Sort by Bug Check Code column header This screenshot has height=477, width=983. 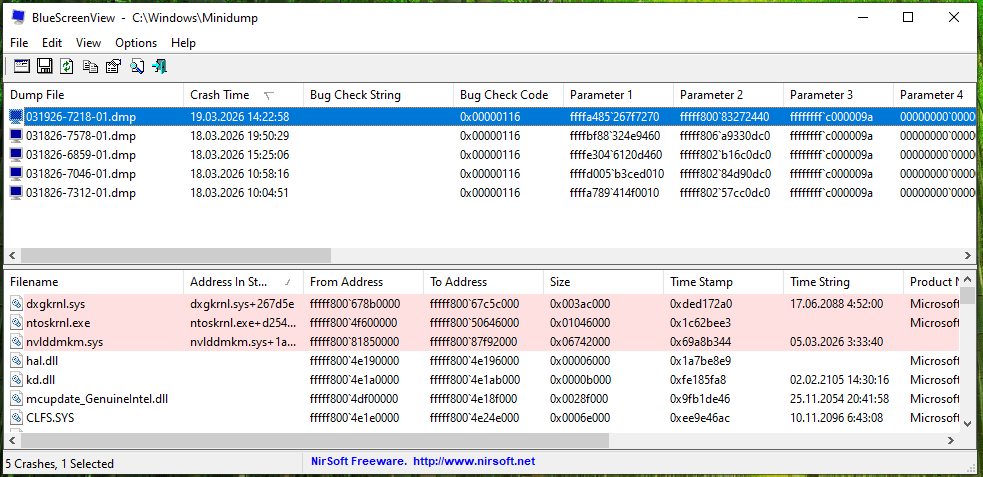(504, 95)
